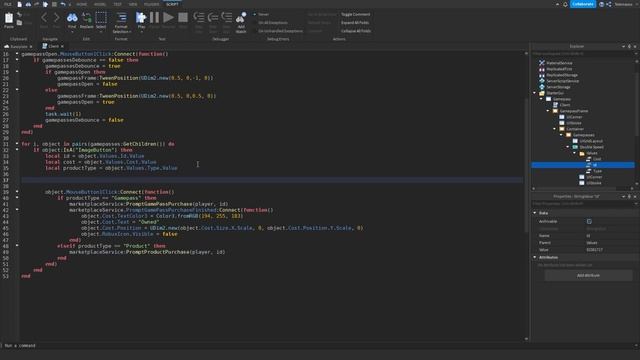Screen dimensions: 640x360
Task: Select ServerScriptService in Explorer
Action: pos(562,81)
